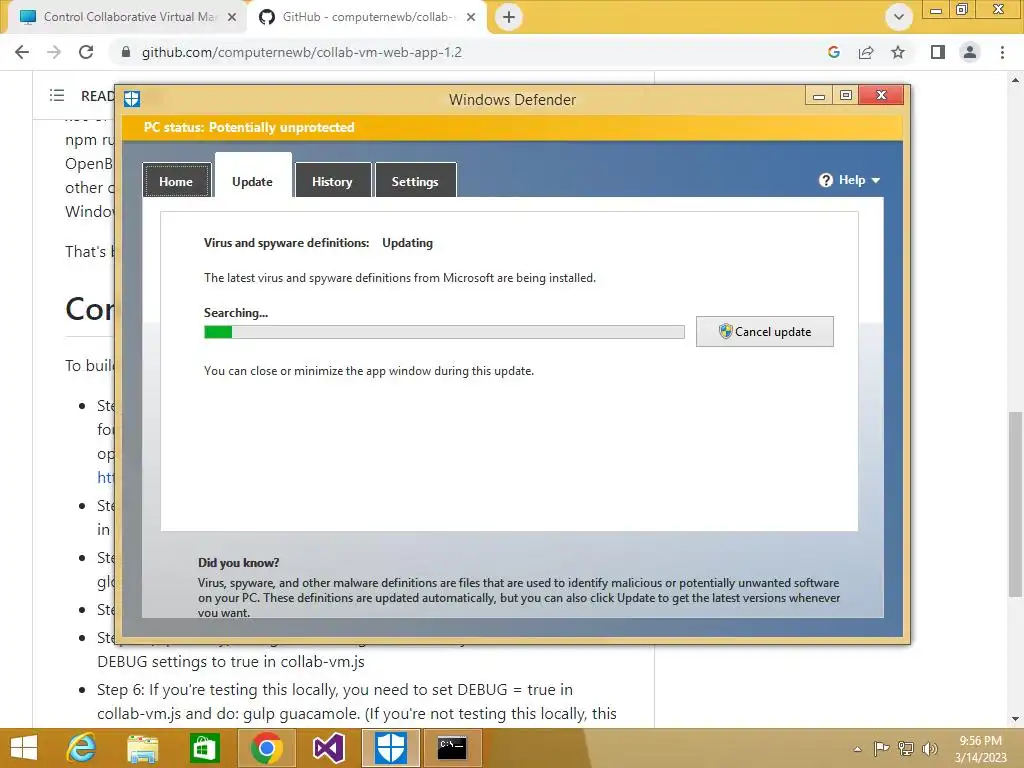1024x768 pixels.
Task: Click 'Virus and spyware definitions:' label
Action: tap(286, 243)
